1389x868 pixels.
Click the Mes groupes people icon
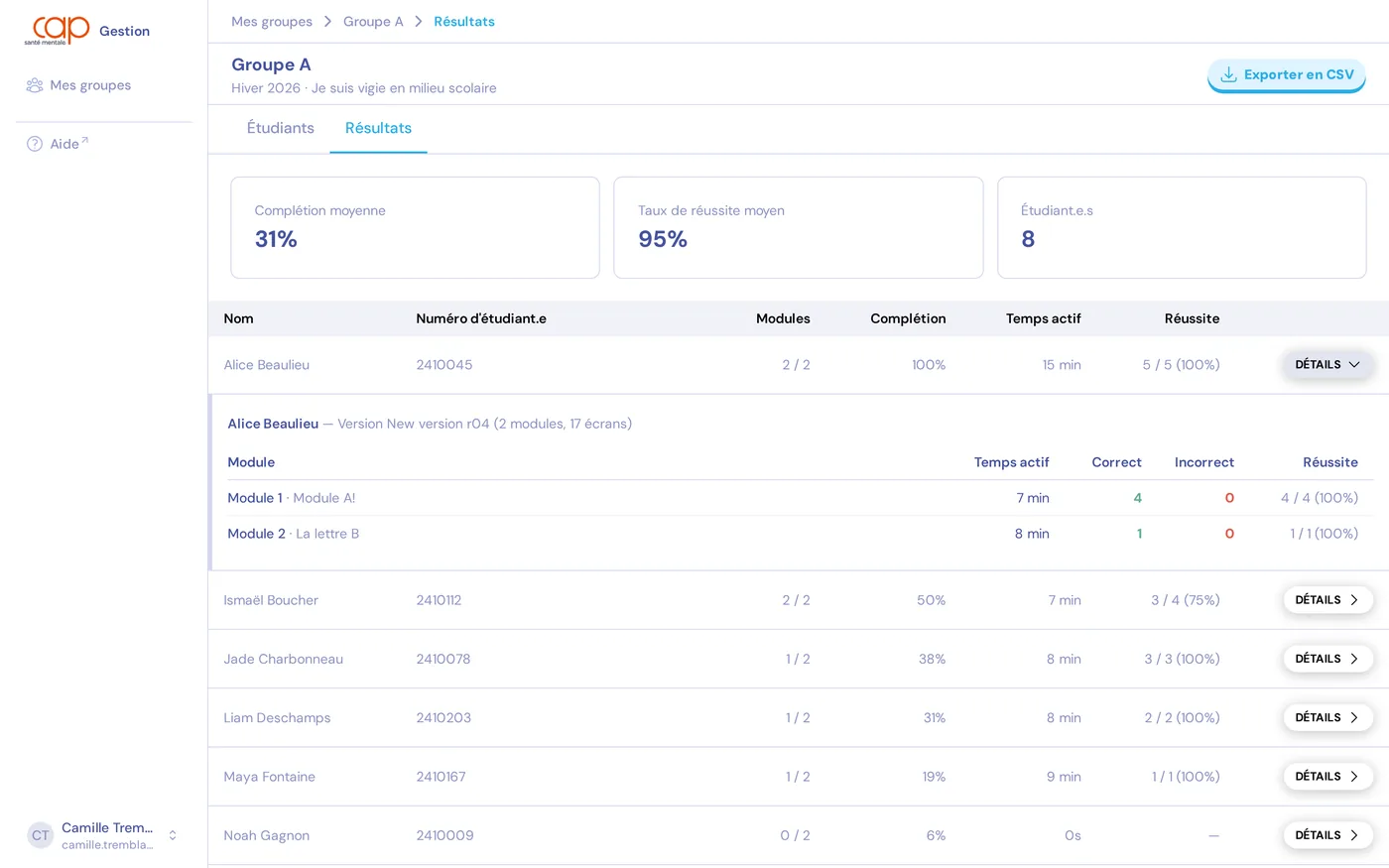pos(35,85)
